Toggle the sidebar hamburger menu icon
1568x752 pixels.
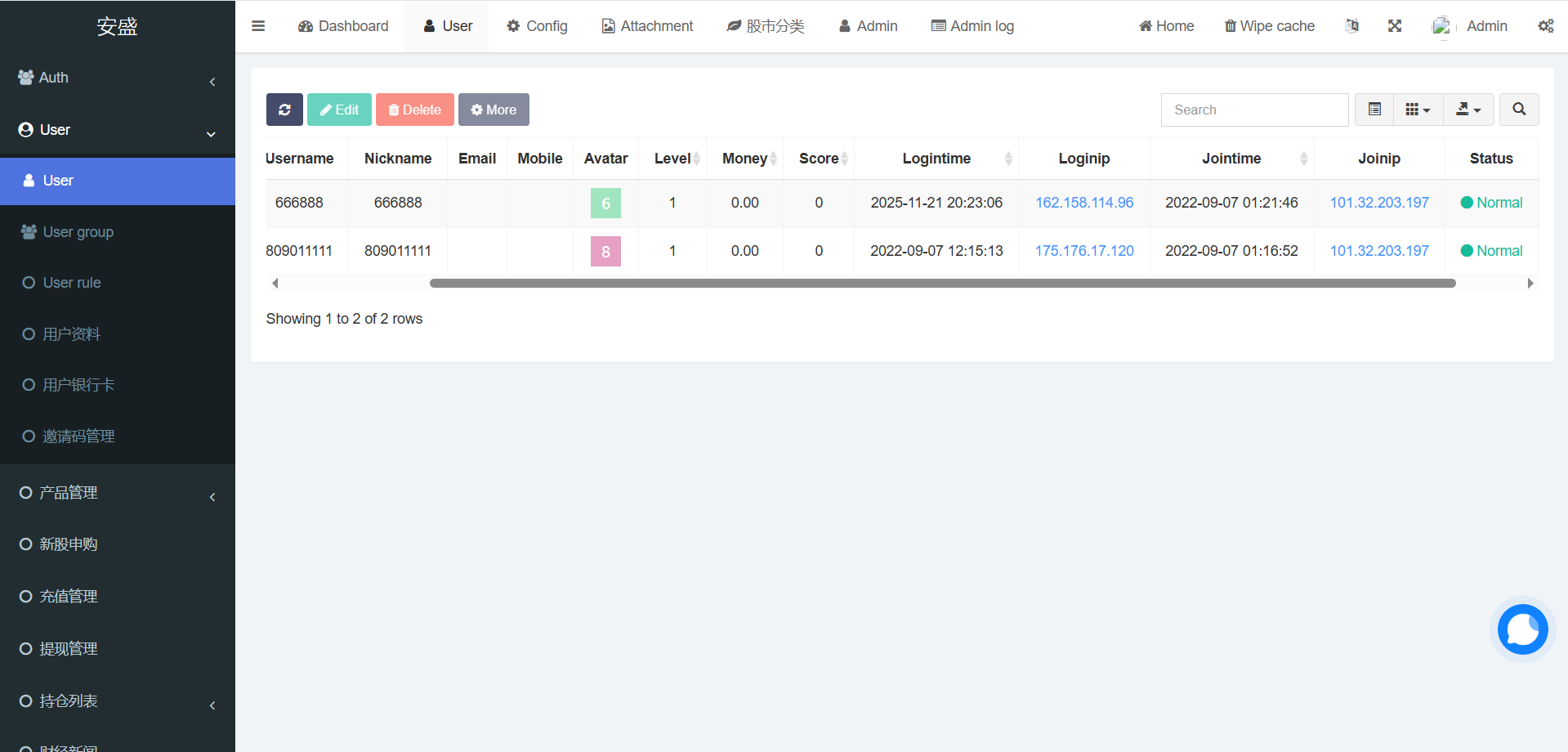(x=258, y=26)
